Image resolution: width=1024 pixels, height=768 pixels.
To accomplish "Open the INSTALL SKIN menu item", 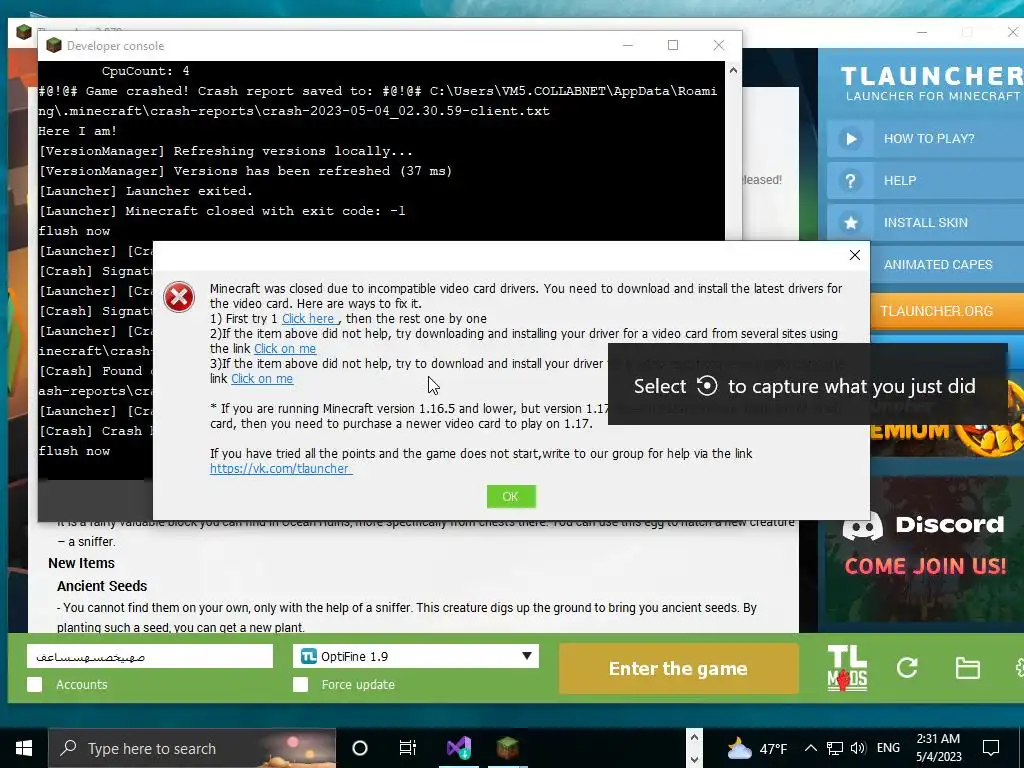I will coord(926,223).
